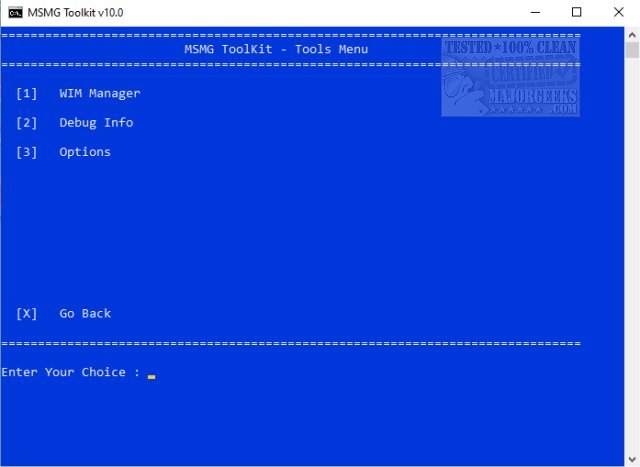Image resolution: width=640 pixels, height=467 pixels.
Task: Click the Go Back menu entry
Action: (x=85, y=314)
